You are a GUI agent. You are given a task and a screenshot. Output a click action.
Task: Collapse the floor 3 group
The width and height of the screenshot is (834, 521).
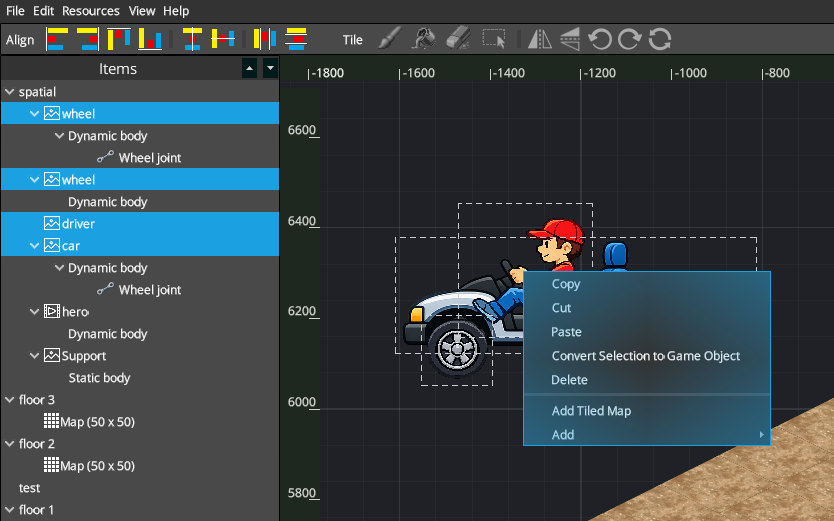coord(10,400)
